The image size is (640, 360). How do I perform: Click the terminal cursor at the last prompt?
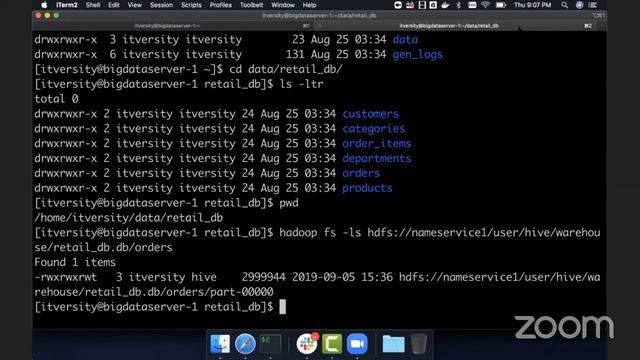pos(282,307)
